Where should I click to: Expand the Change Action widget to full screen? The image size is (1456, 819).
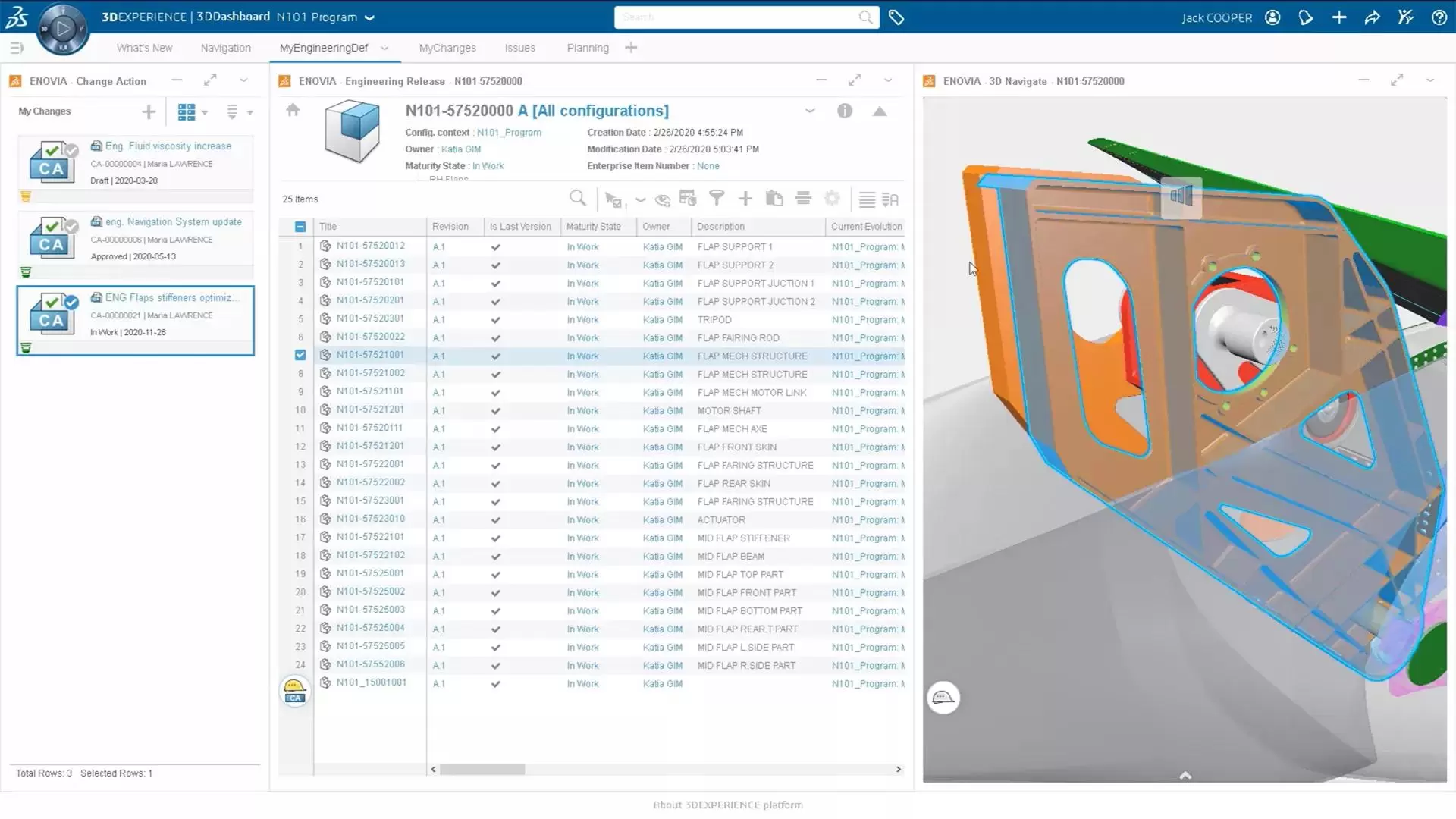click(x=210, y=80)
